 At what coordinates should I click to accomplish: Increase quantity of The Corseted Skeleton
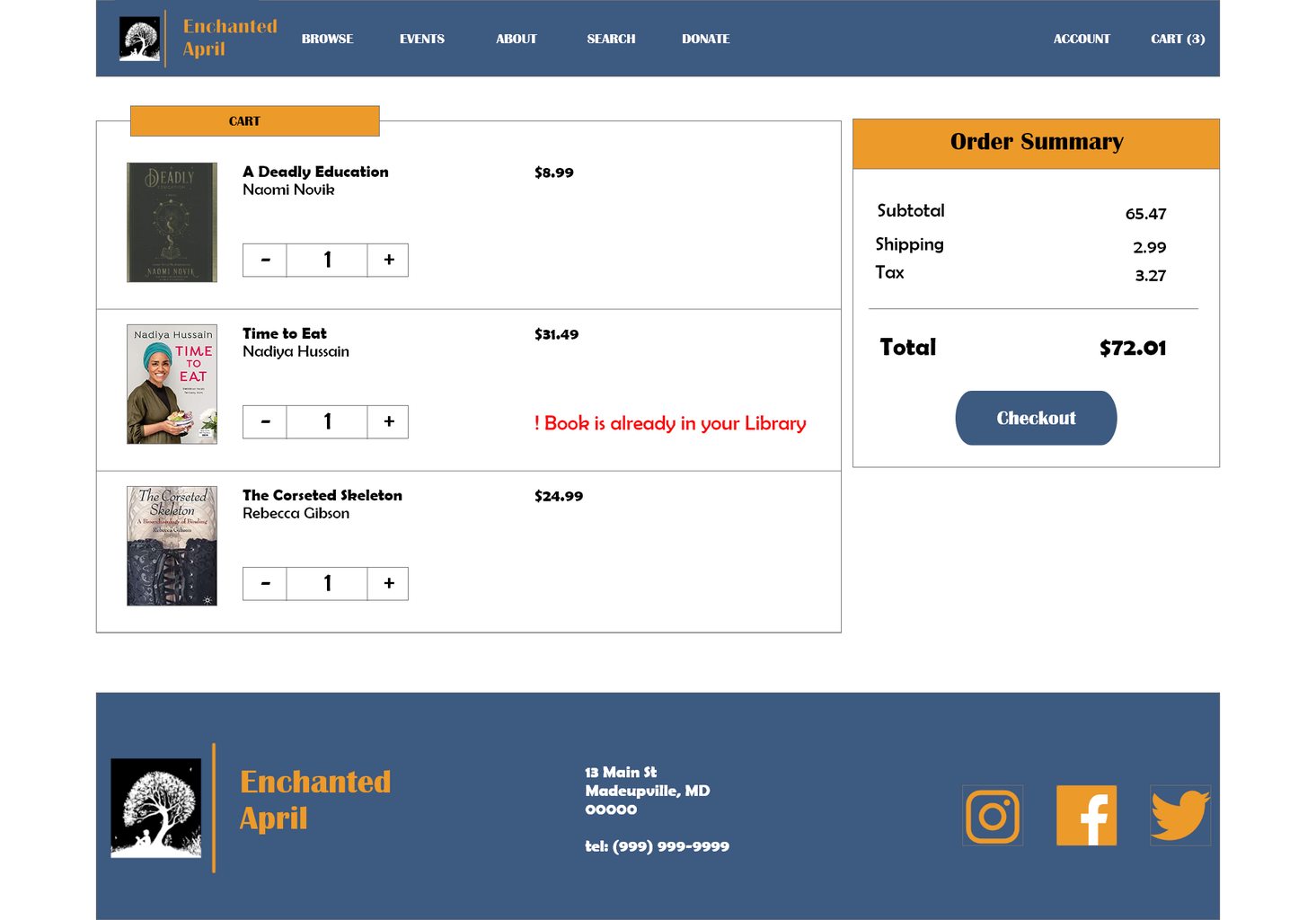(x=388, y=583)
